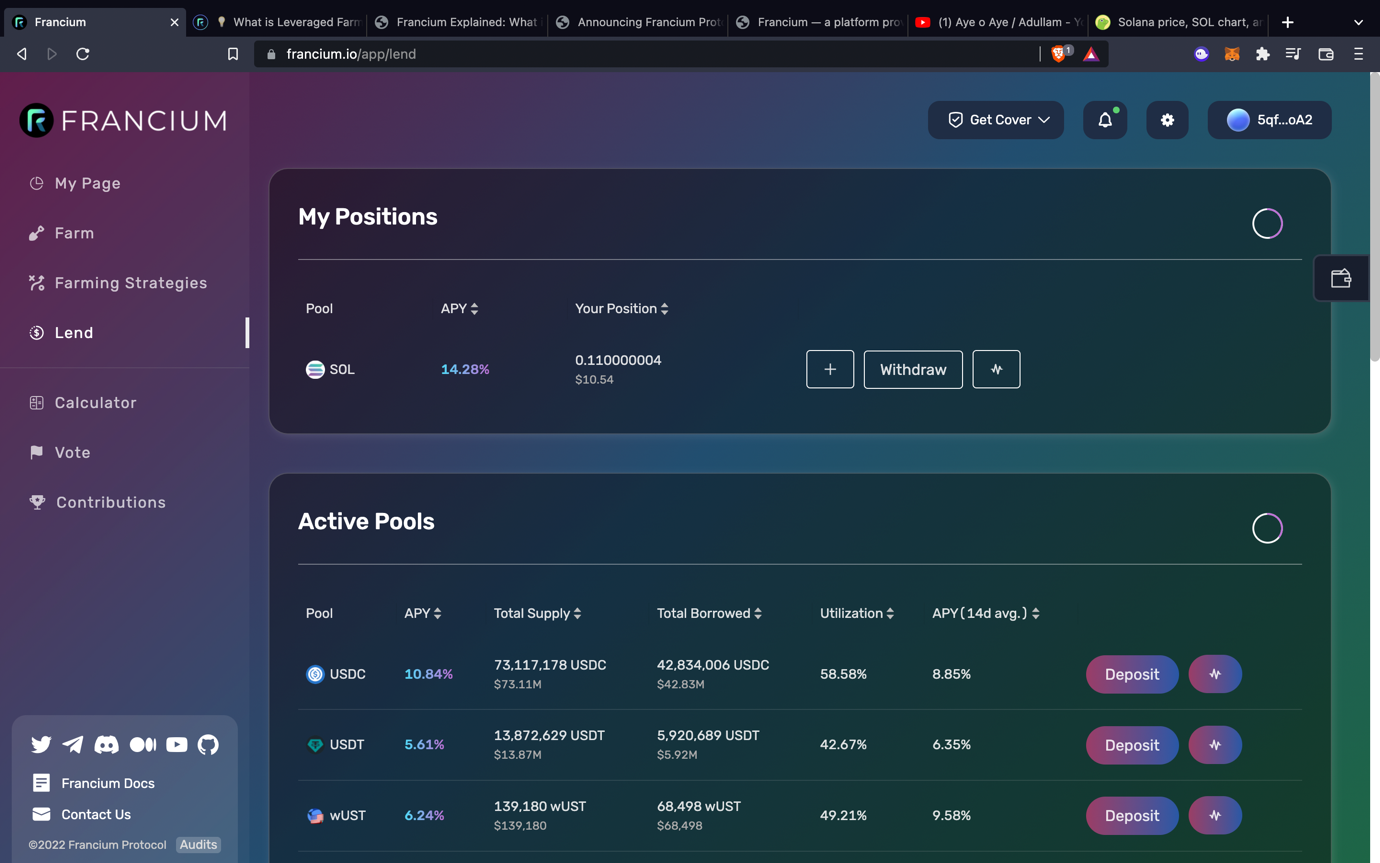The image size is (1380, 863).
Task: Open the Contact Us link
Action: (82, 814)
